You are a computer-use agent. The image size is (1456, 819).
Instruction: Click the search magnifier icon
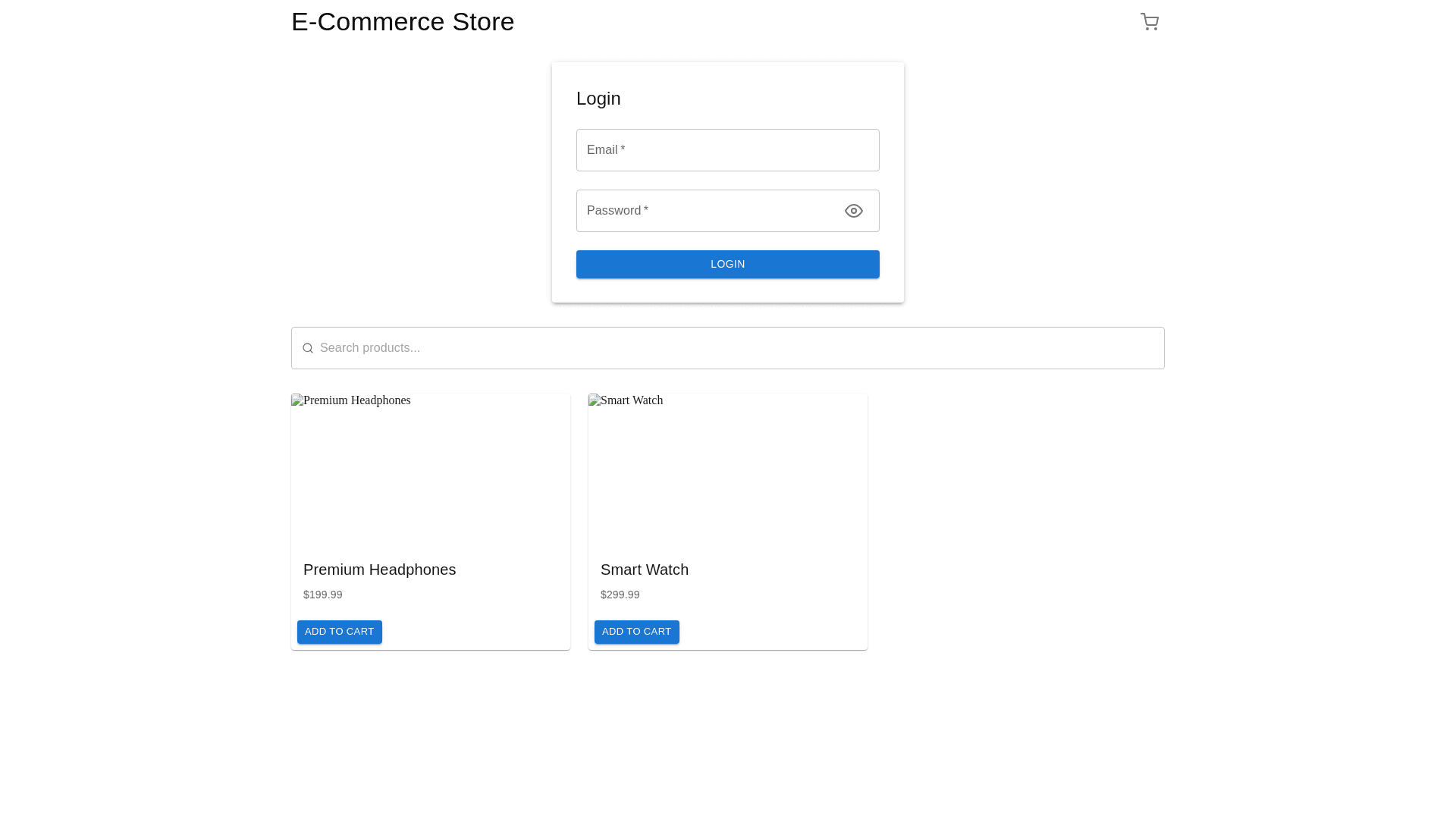(x=308, y=348)
